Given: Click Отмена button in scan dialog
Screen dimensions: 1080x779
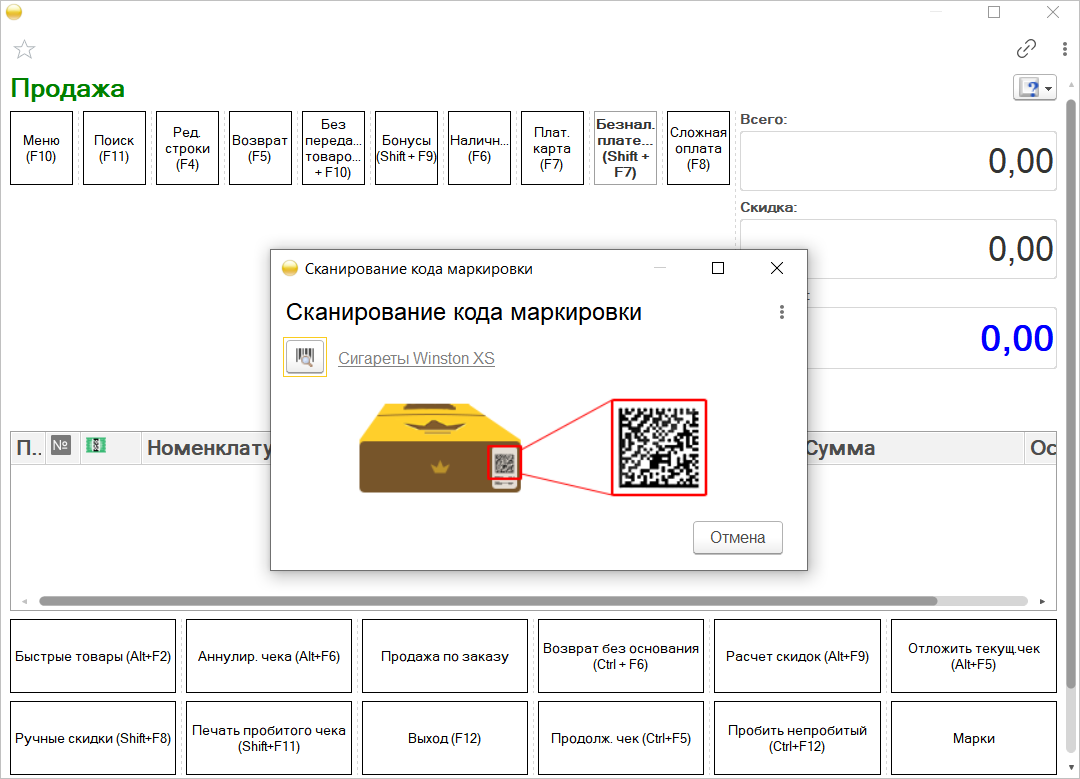Looking at the screenshot, I should [x=738, y=537].
